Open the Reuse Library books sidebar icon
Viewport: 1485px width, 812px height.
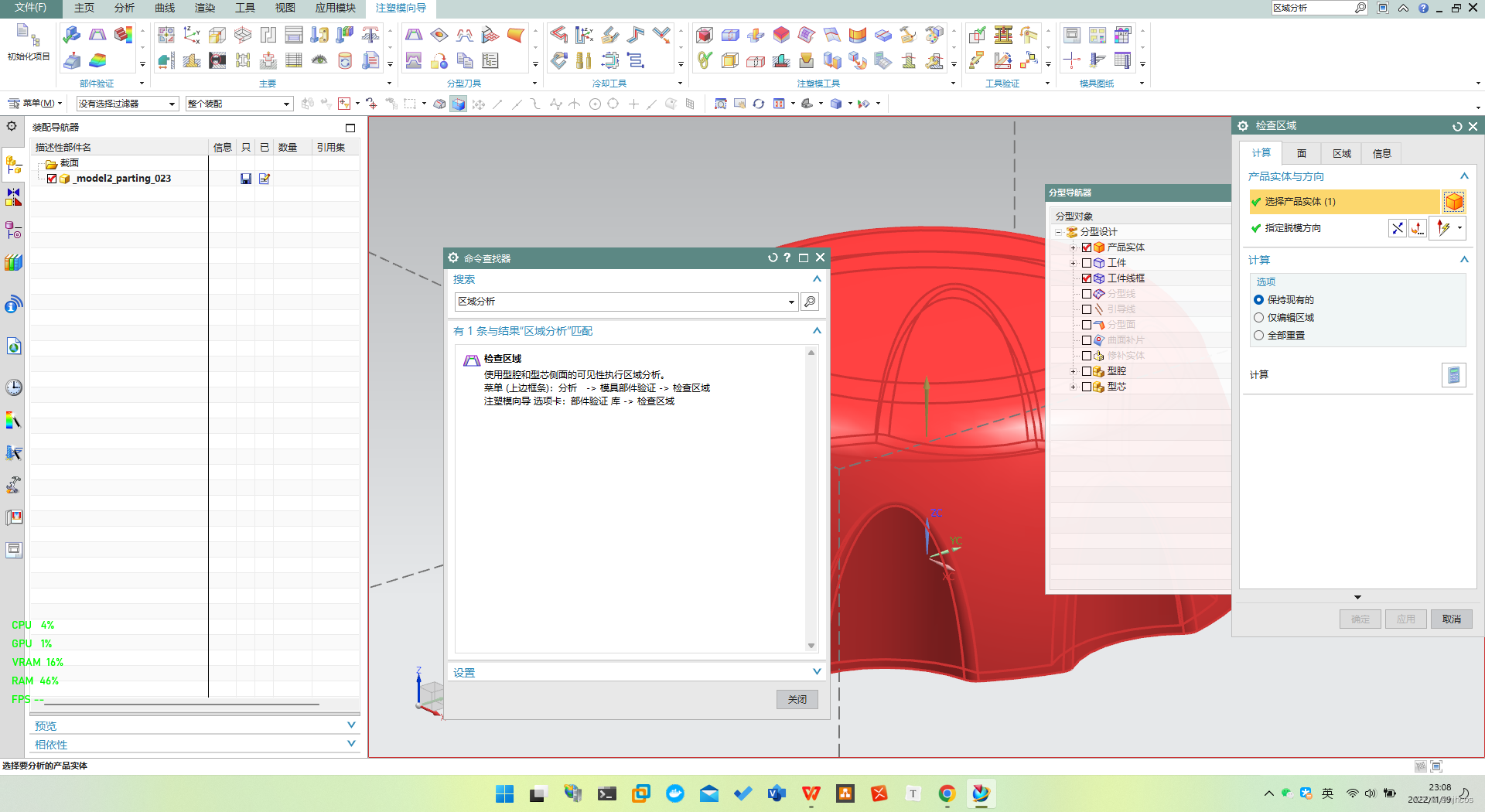[x=13, y=263]
